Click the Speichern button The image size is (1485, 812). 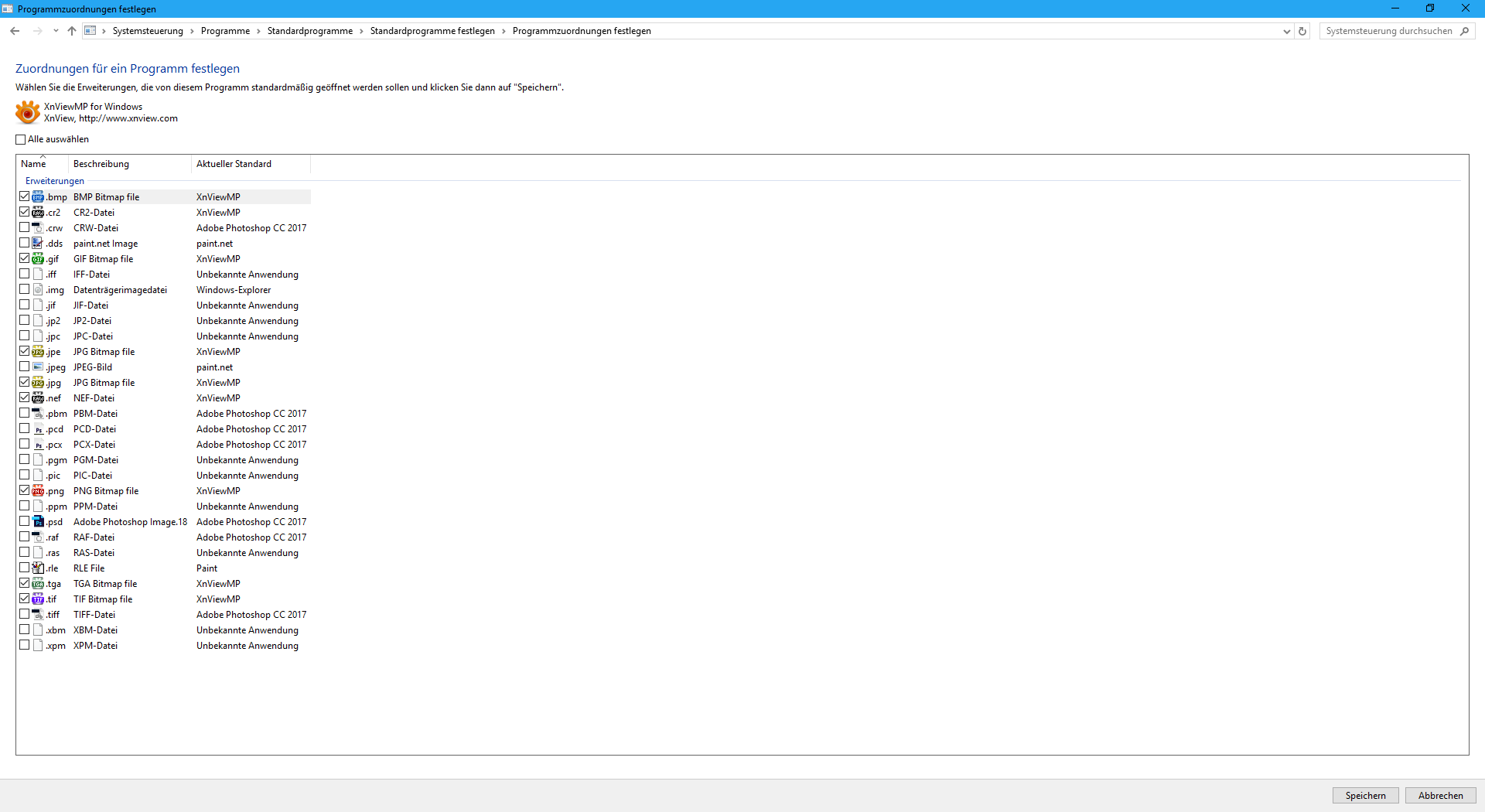point(1365,796)
